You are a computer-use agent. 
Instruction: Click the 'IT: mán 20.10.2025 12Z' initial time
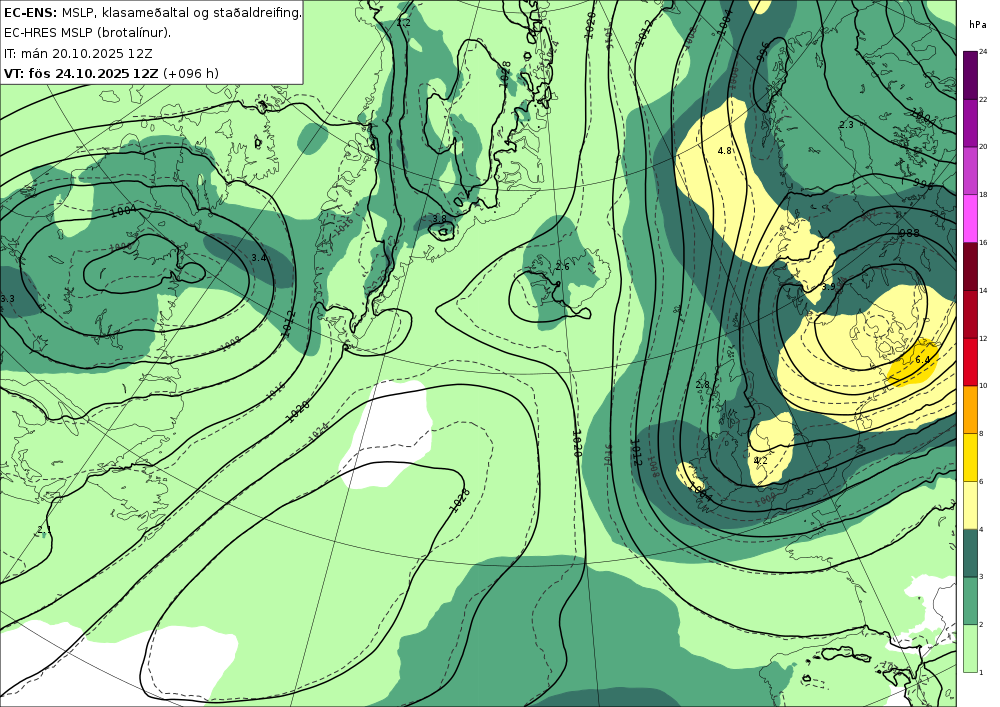tap(78, 53)
